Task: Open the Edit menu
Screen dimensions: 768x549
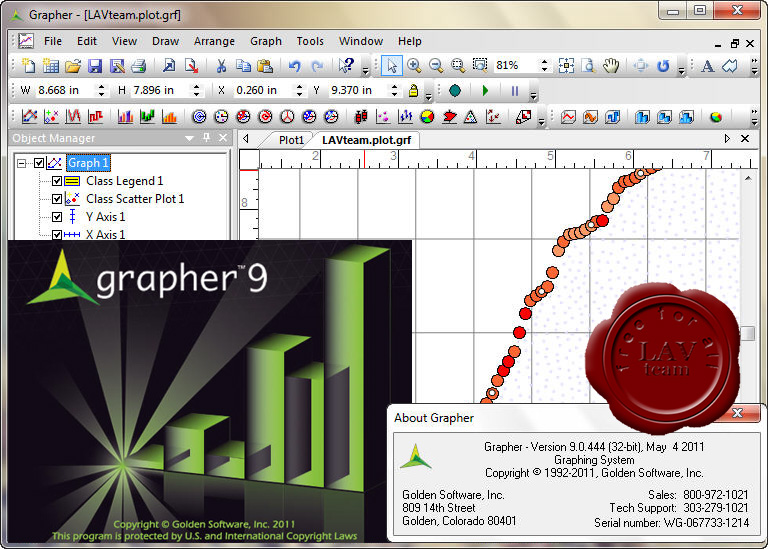Action: [x=87, y=41]
